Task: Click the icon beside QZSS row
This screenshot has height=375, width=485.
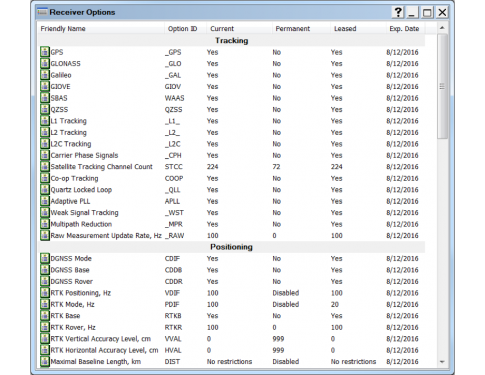Action: tap(45, 109)
